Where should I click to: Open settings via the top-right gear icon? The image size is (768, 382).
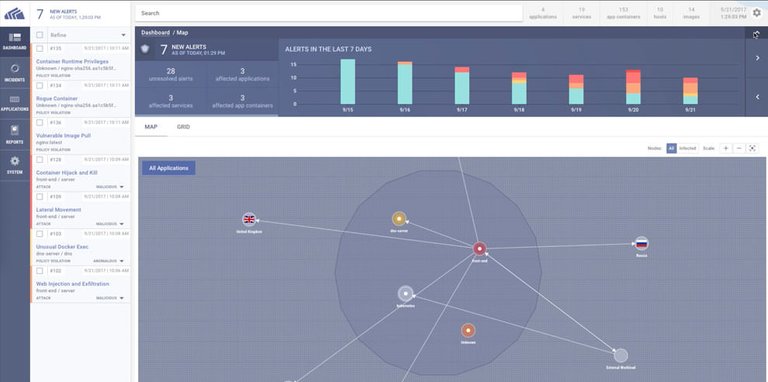click(757, 13)
